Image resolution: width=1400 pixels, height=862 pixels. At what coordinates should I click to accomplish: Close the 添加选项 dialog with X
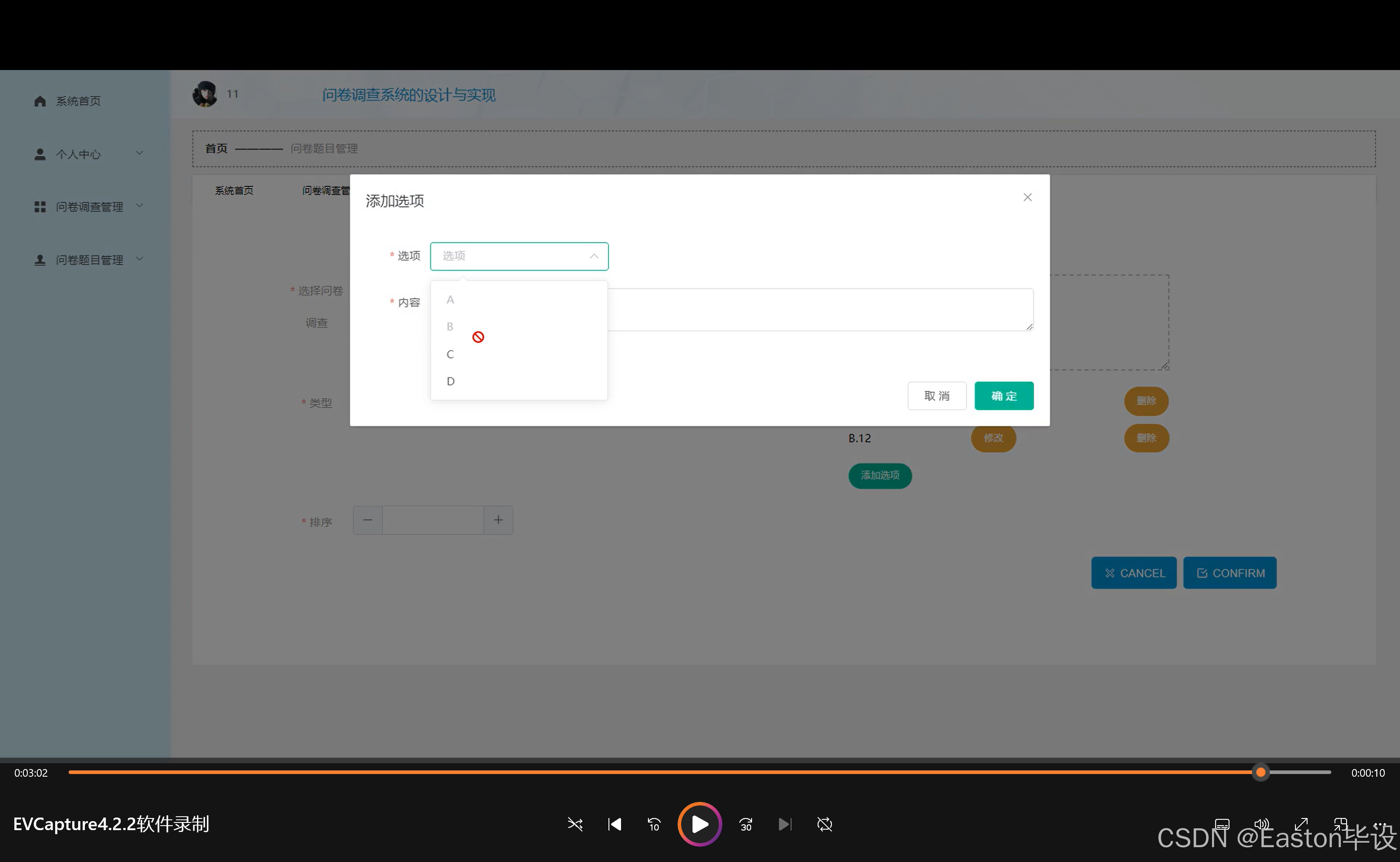pos(1028,197)
